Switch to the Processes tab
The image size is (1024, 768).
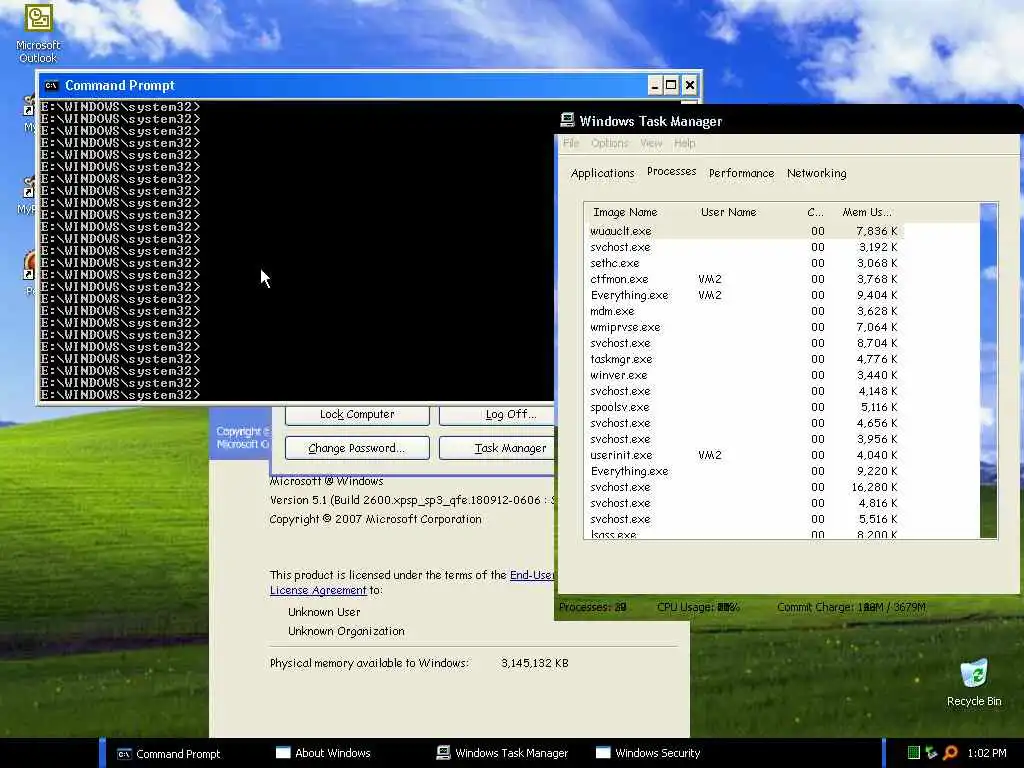coord(671,171)
